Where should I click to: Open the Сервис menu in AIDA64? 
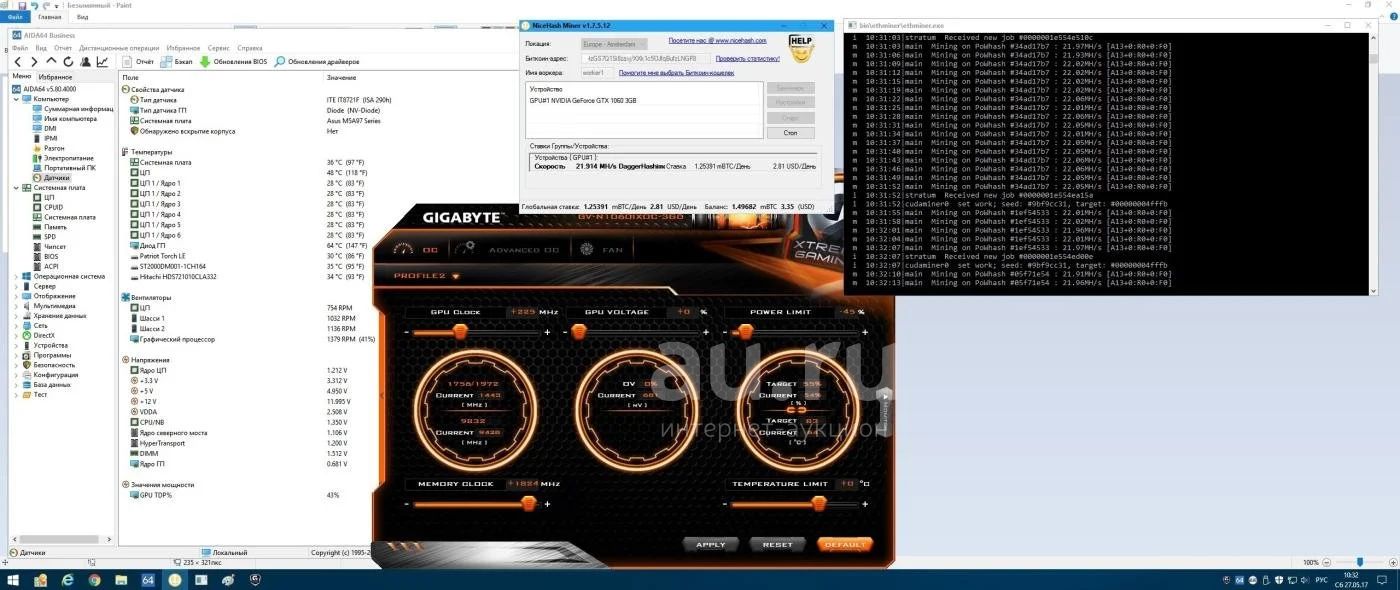coord(218,47)
